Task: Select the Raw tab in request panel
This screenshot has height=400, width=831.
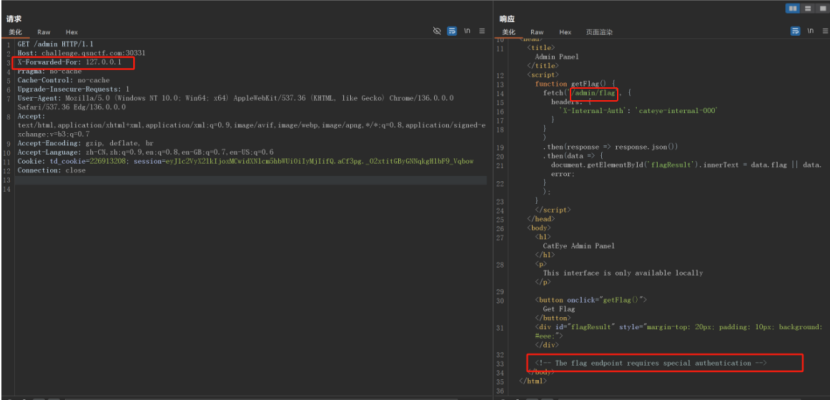Action: 44,32
